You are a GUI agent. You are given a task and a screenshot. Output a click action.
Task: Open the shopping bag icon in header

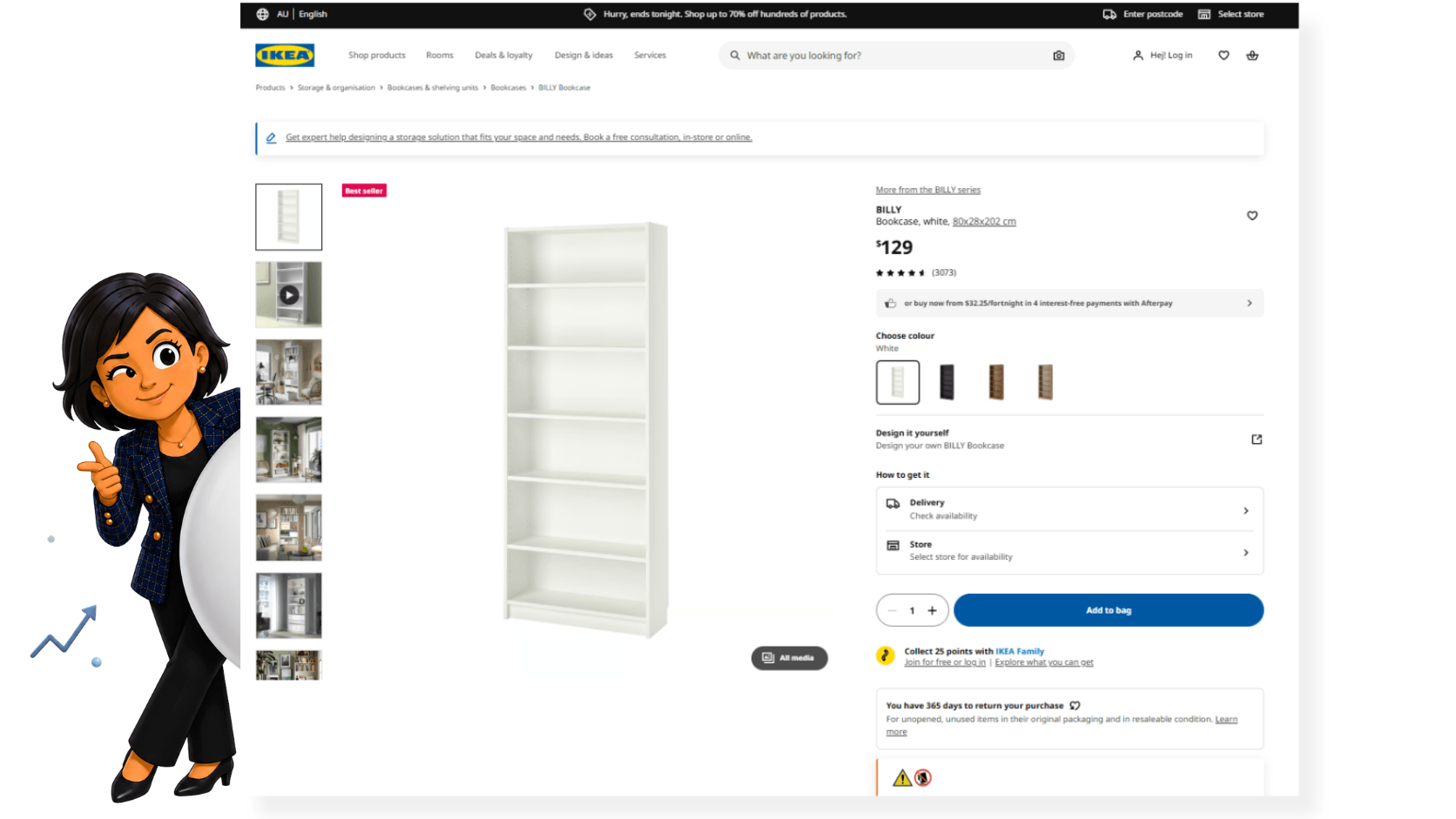pos(1252,56)
